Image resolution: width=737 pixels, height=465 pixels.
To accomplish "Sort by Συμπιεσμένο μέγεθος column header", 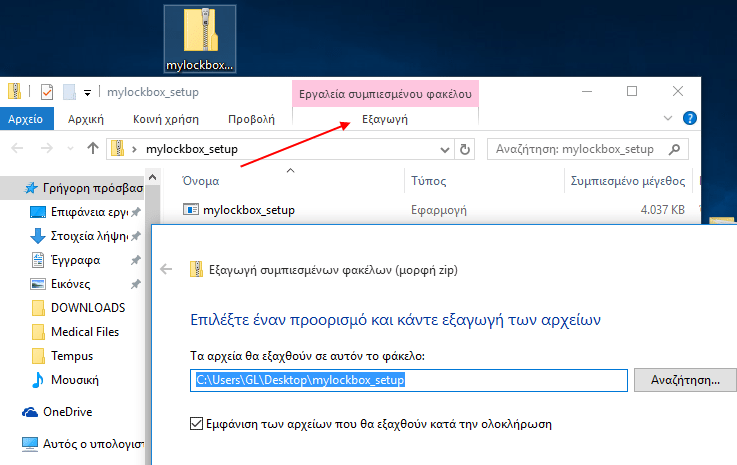I will click(627, 181).
